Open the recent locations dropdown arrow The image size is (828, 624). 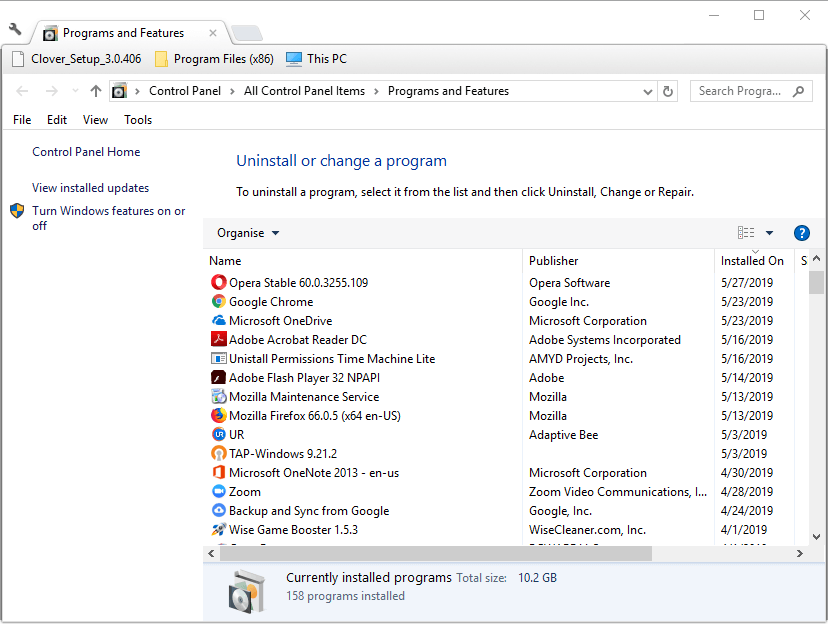[x=75, y=91]
